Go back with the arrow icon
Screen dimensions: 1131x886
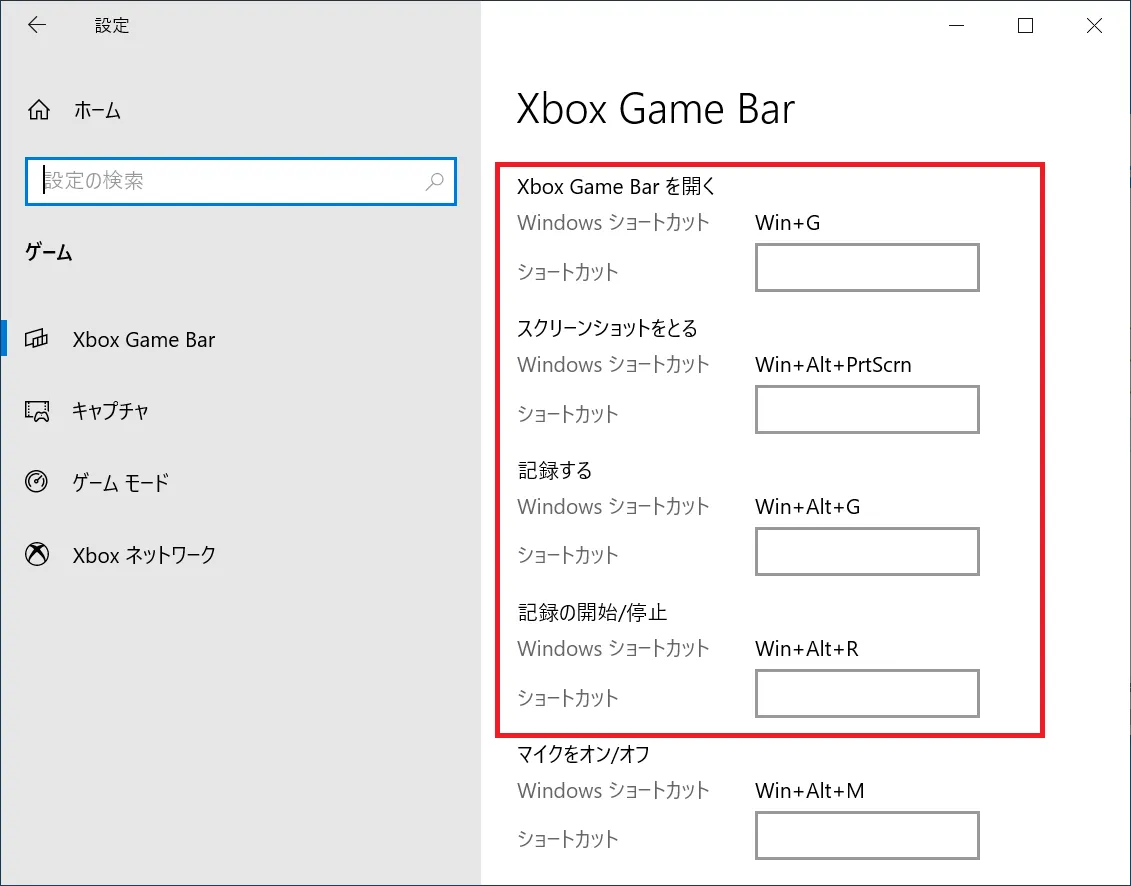(37, 25)
